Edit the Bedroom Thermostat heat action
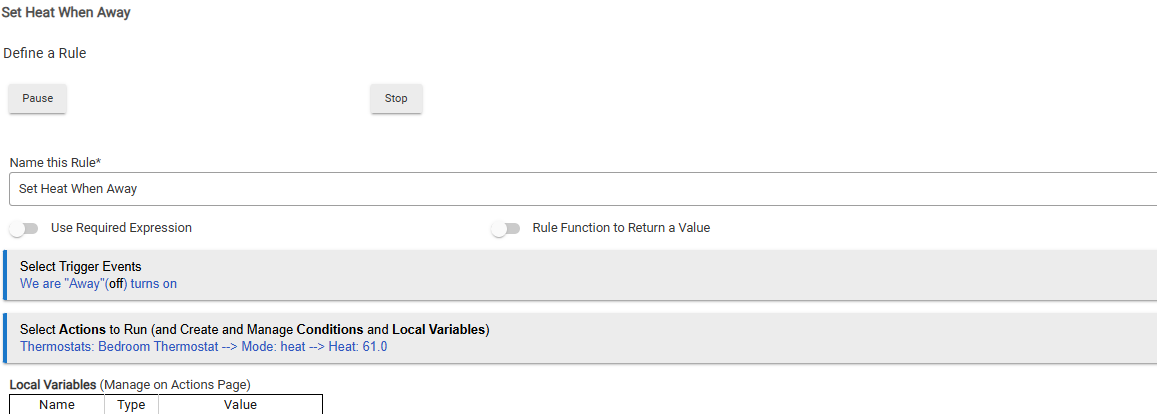The image size is (1157, 414). point(204,346)
